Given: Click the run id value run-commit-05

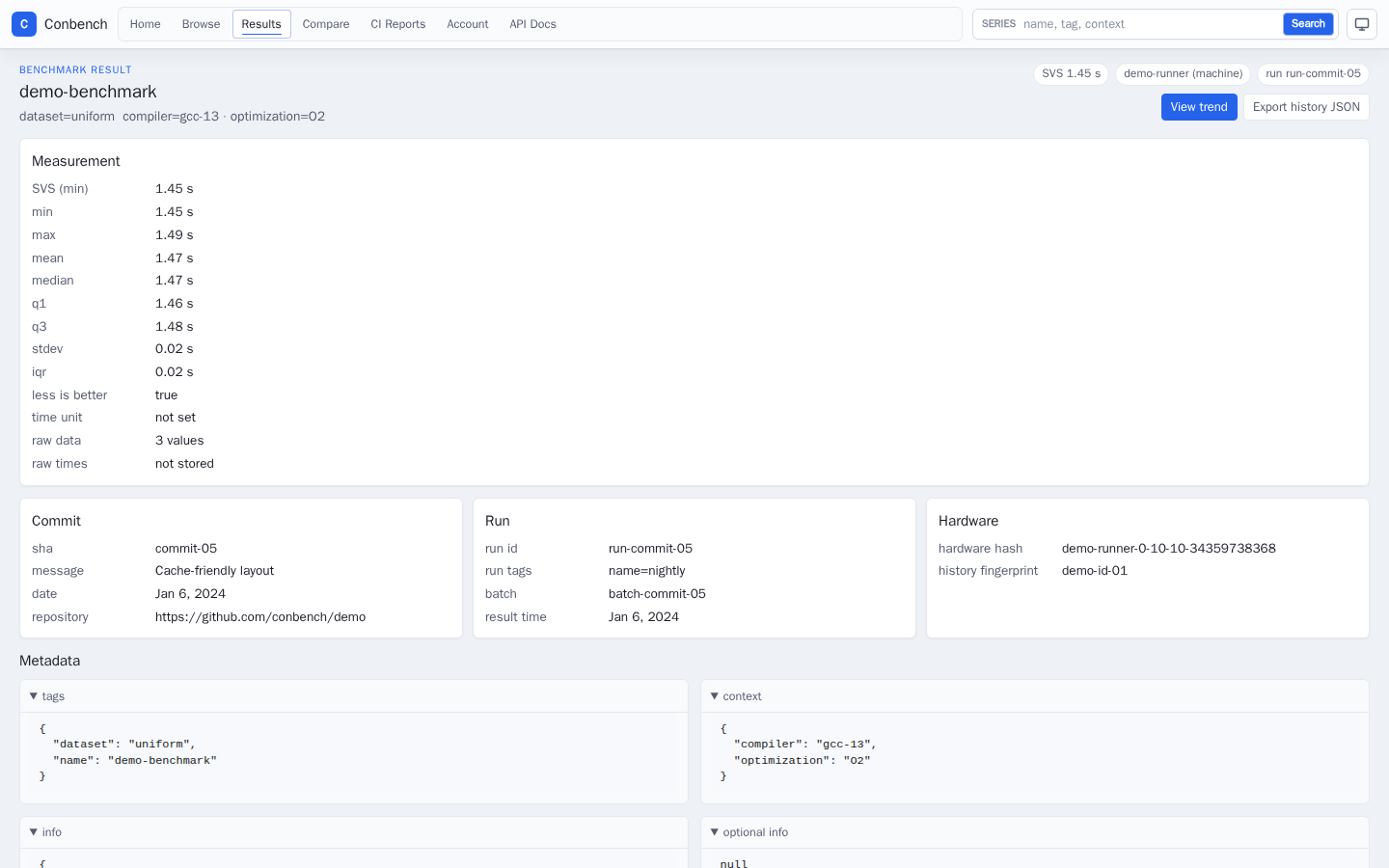Looking at the screenshot, I should click(x=650, y=548).
